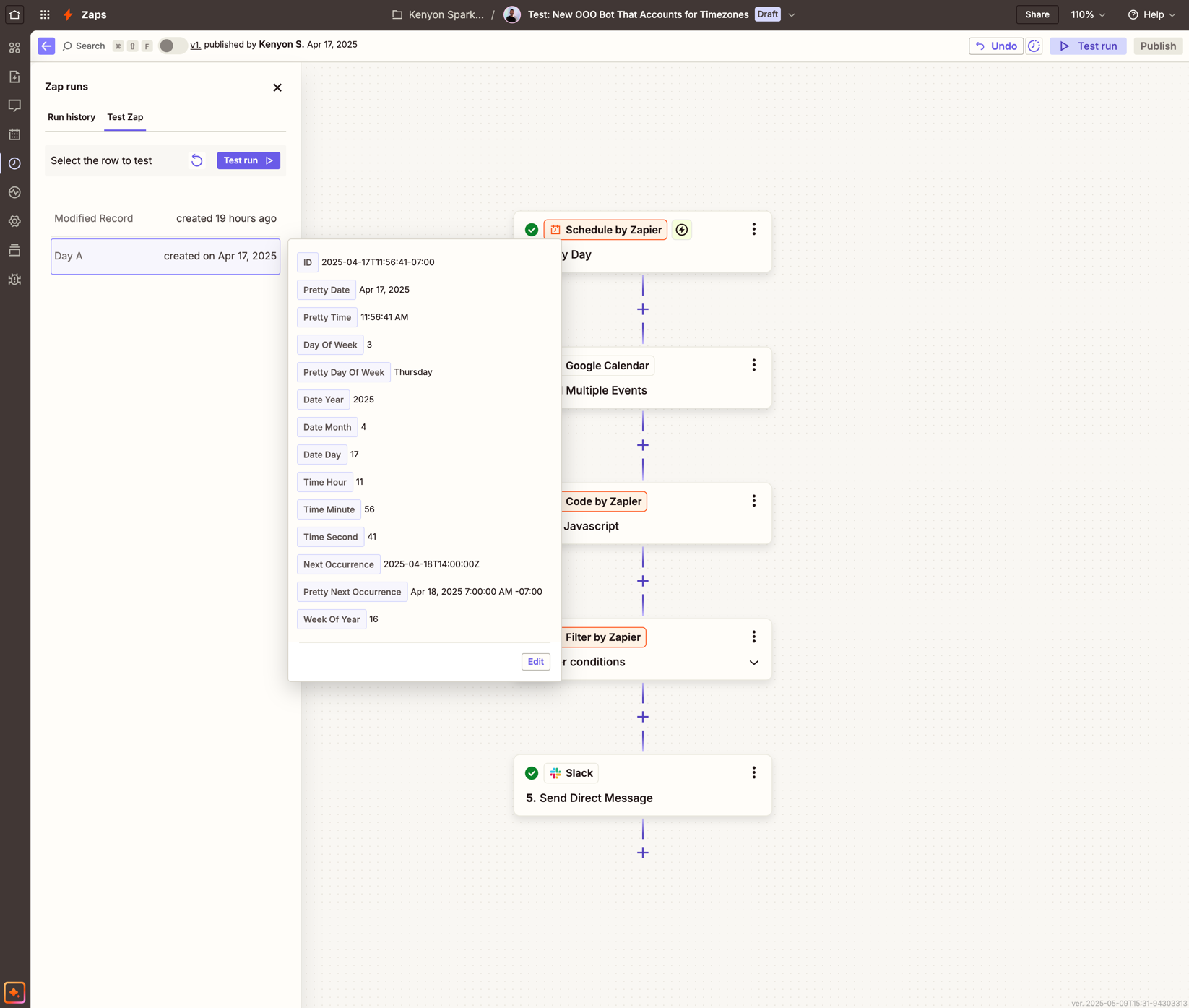
Task: Click the Zap title text in header
Action: (x=638, y=14)
